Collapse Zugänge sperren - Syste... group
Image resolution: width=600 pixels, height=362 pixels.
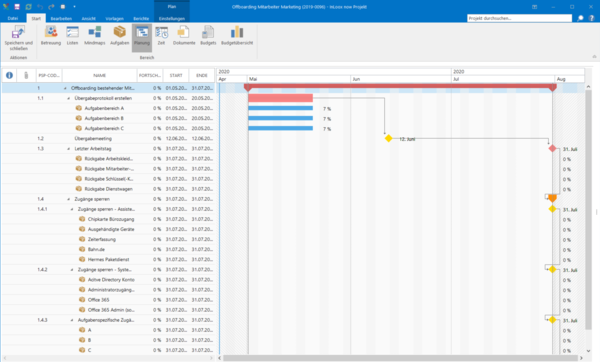click(72, 270)
